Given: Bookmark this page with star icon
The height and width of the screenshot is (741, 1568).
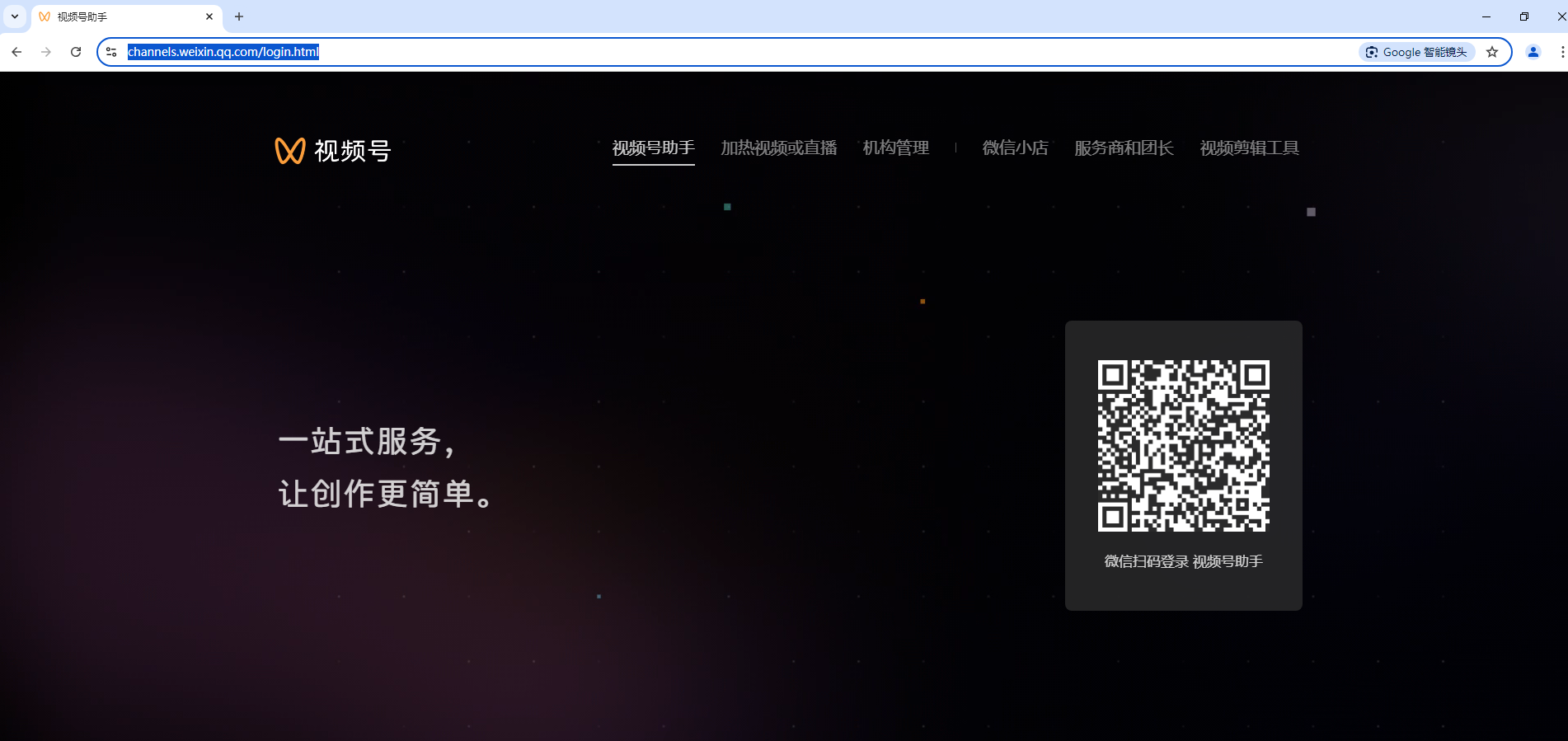Looking at the screenshot, I should [x=1492, y=52].
